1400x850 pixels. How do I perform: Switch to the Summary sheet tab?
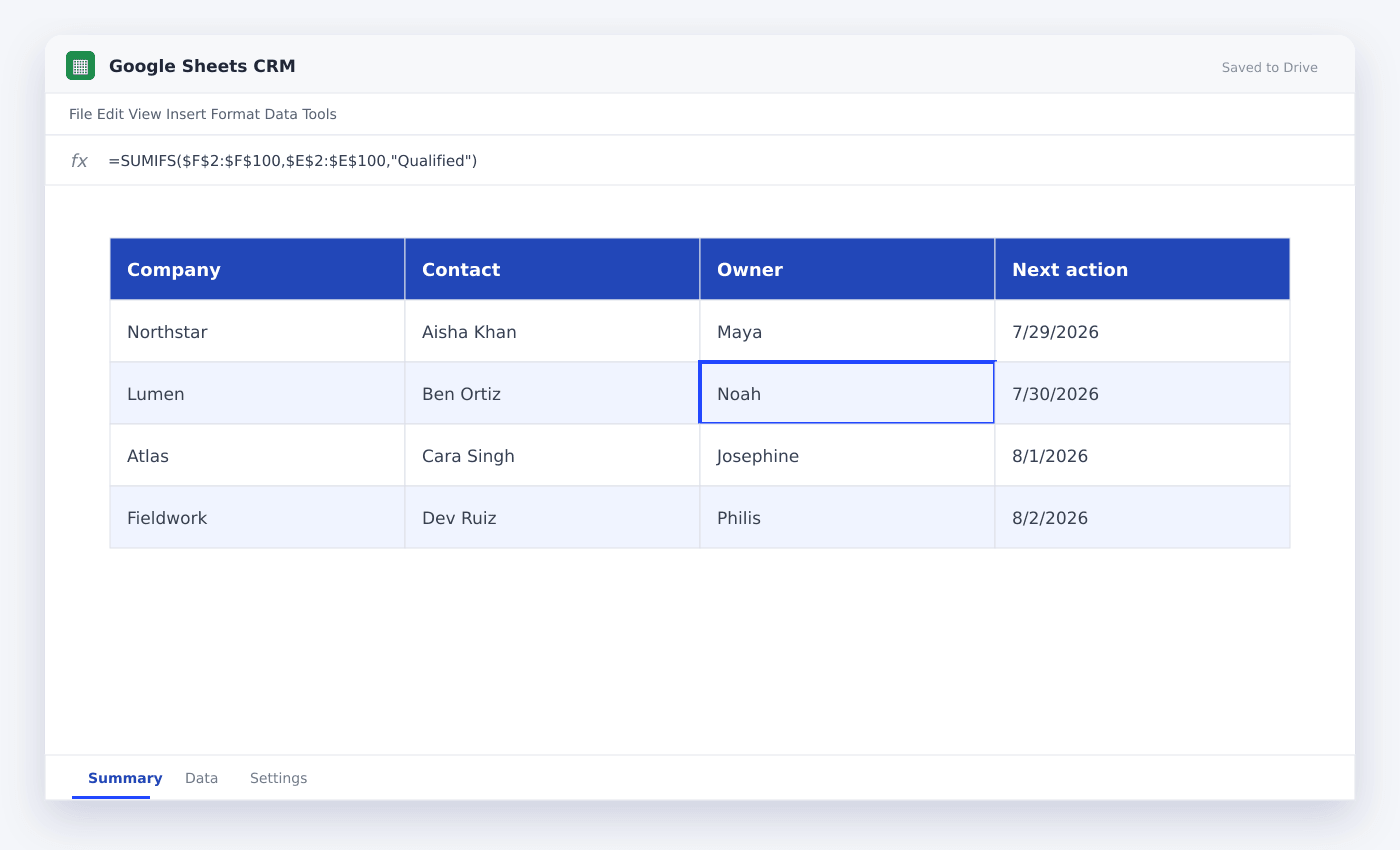click(125, 778)
